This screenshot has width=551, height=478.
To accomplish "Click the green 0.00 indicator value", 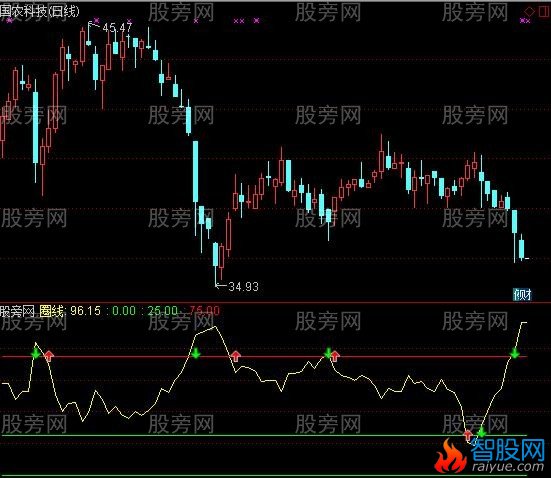I will coord(124,311).
